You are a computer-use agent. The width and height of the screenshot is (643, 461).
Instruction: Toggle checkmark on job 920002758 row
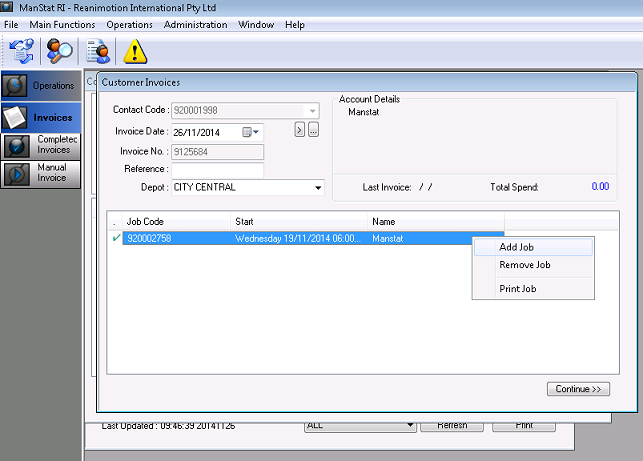(116, 239)
